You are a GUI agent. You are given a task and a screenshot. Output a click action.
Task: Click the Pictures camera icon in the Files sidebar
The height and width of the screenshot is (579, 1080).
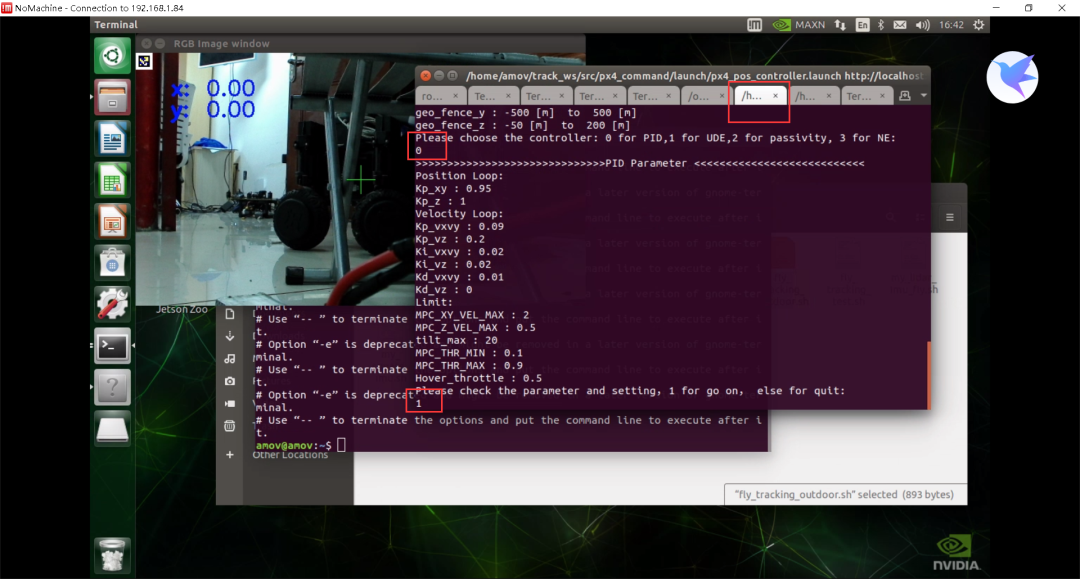coord(230,381)
